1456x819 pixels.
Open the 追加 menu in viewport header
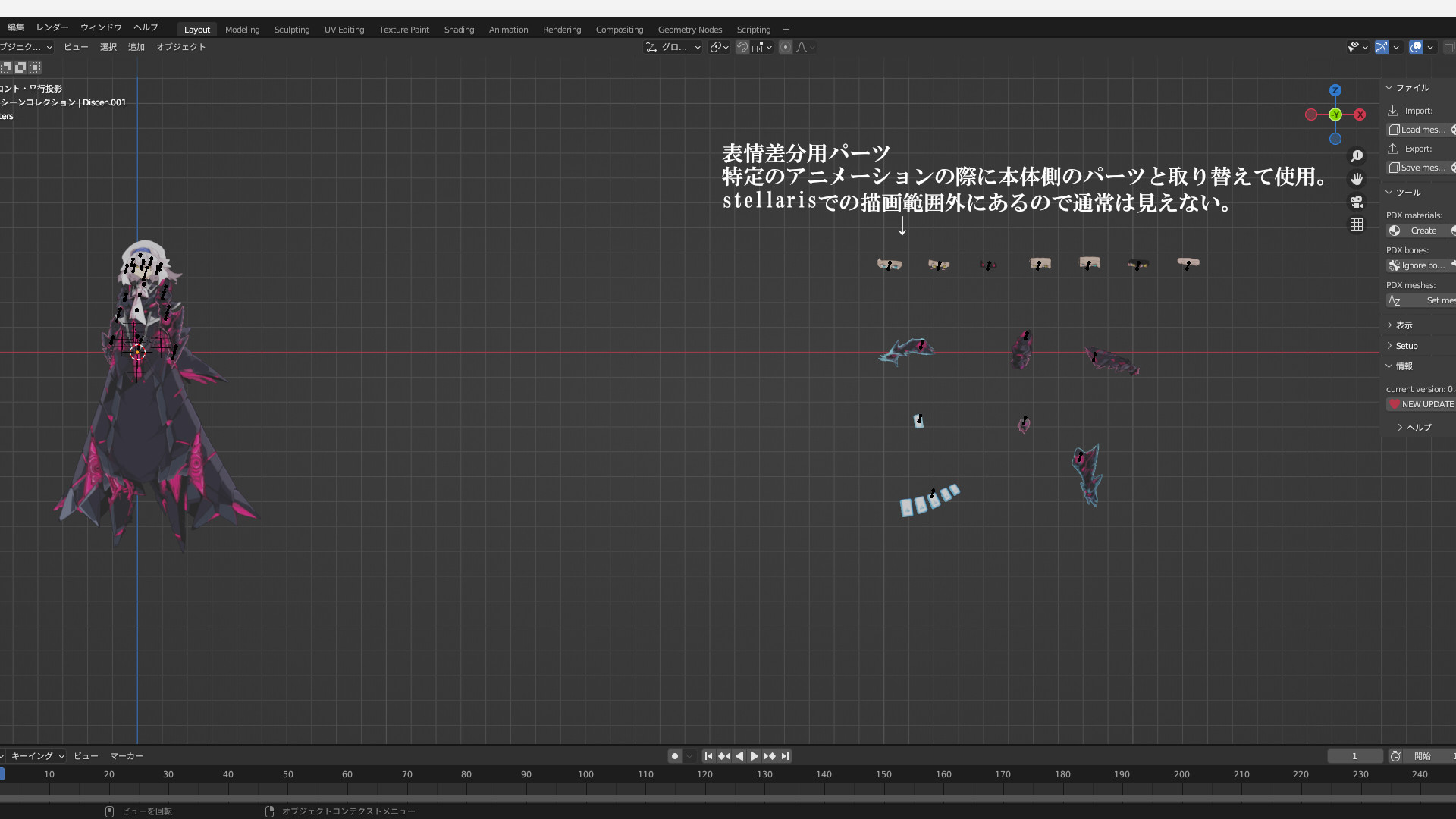pos(136,47)
